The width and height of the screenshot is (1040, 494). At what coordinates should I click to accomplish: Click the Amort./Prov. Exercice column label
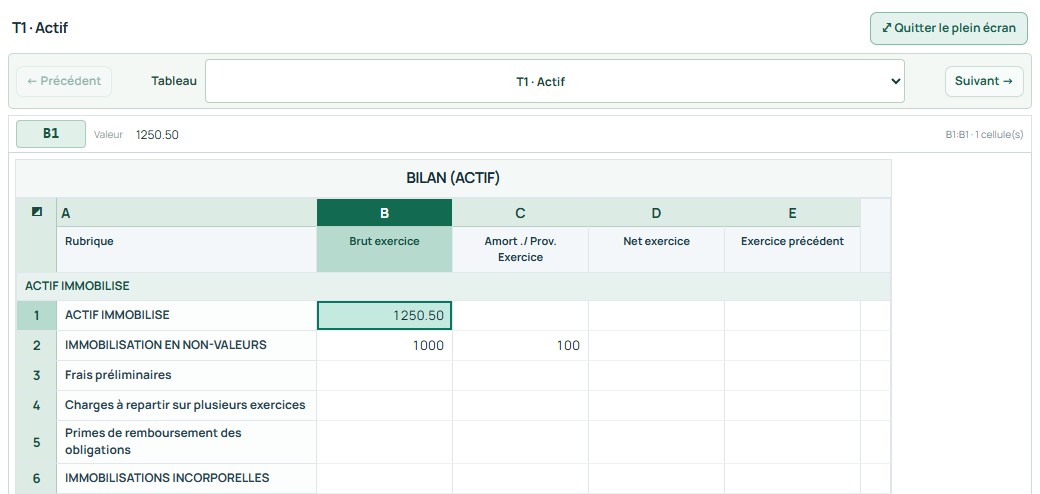521,249
